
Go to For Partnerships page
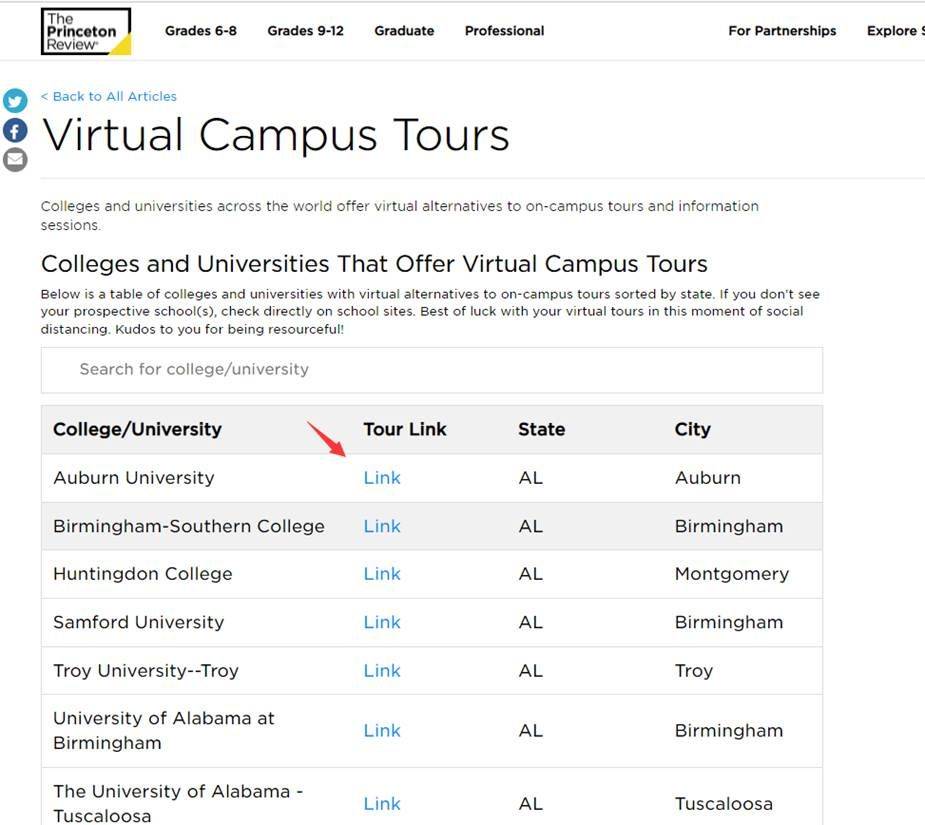pos(782,31)
